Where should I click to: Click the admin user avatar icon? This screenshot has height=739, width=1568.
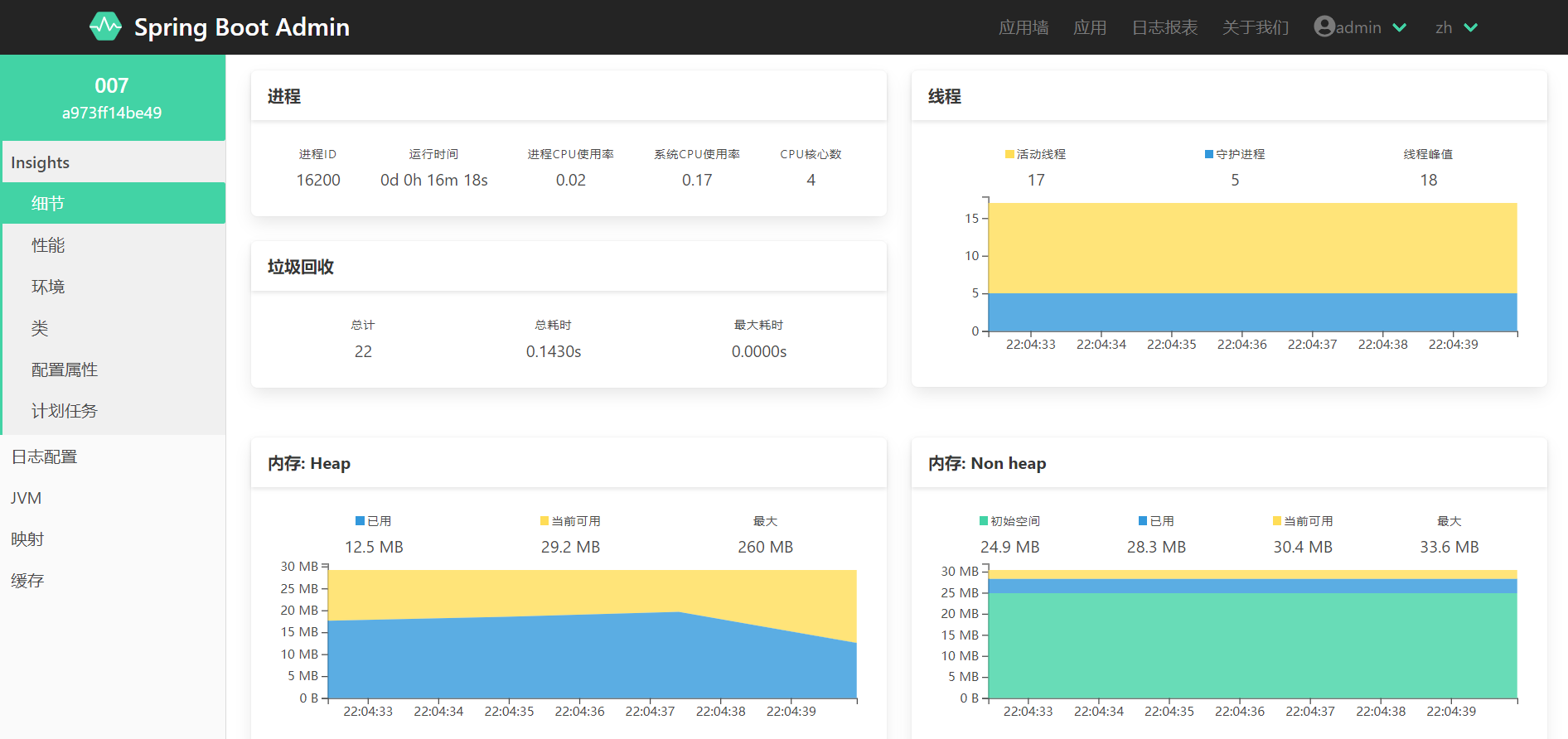pos(1324,27)
